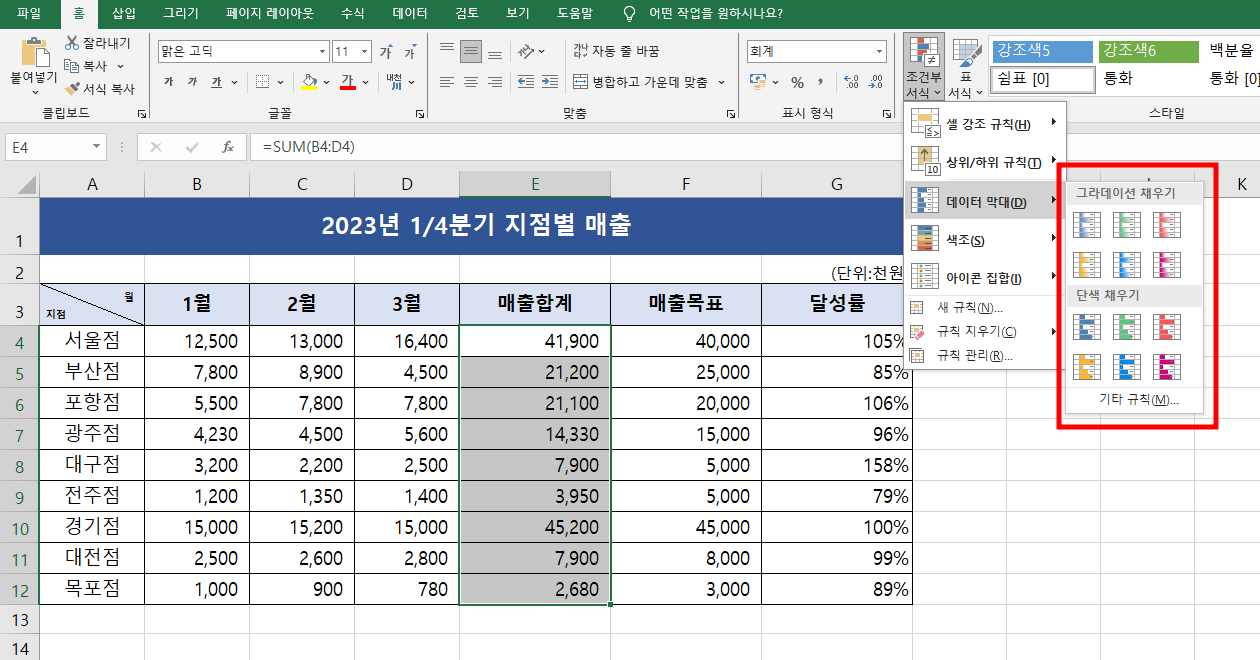1260x660 pixels.
Task: Click the increase font size icon
Action: [386, 51]
